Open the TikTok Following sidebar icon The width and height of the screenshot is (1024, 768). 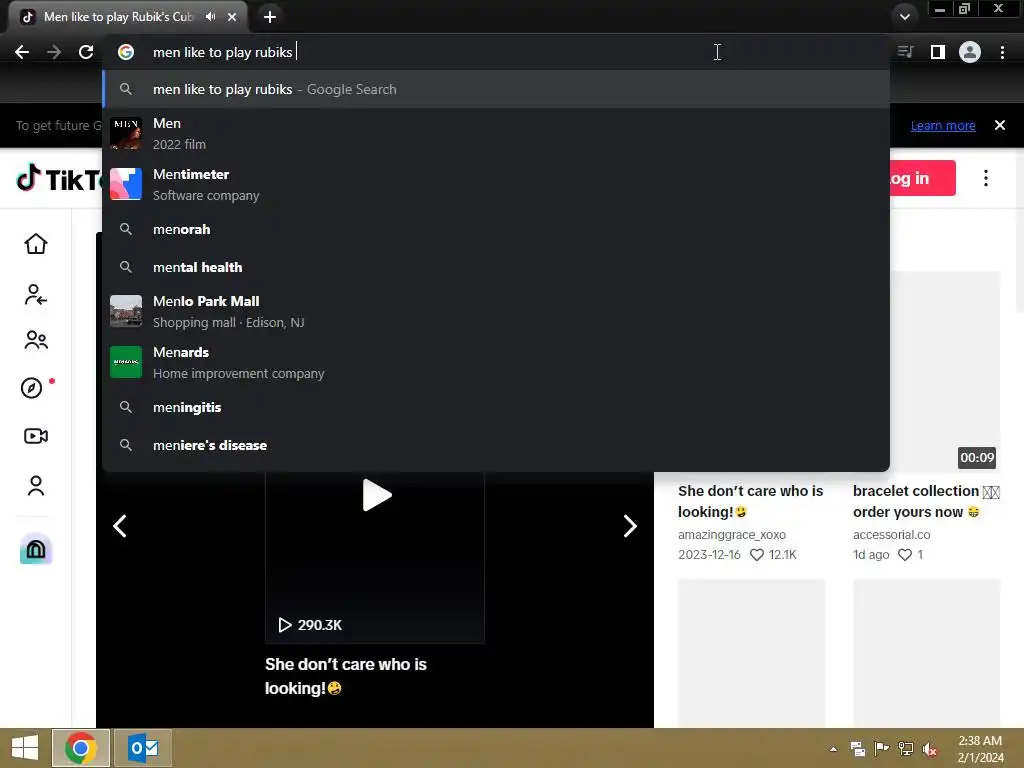(35, 295)
